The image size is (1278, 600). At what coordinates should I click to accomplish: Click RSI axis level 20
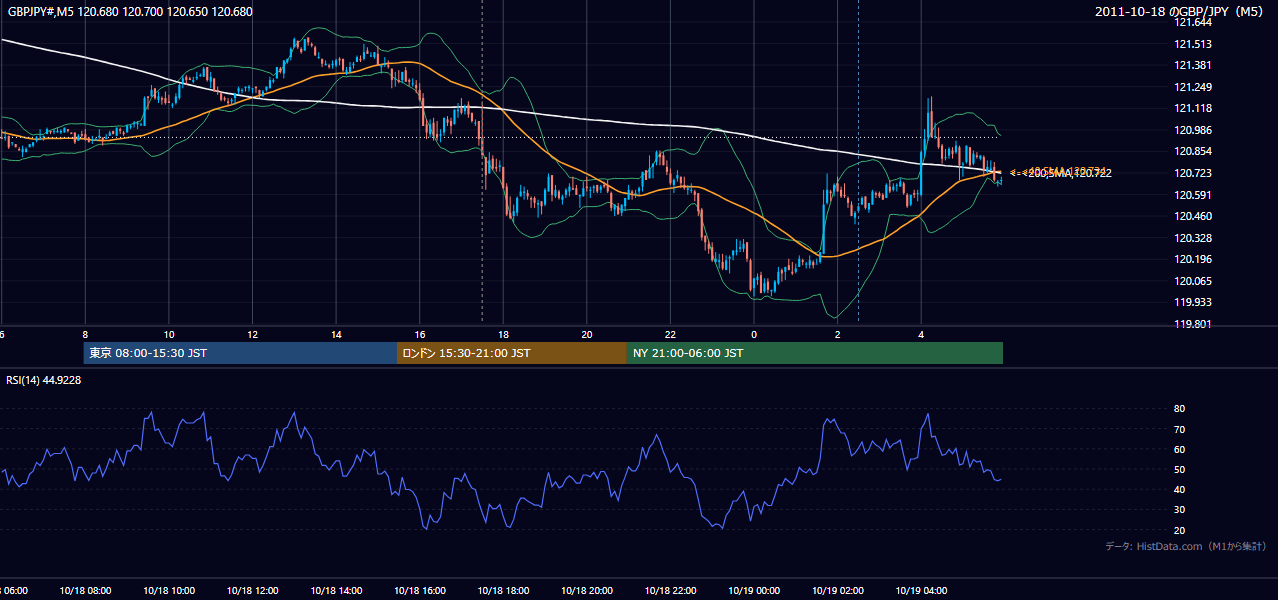point(1179,530)
